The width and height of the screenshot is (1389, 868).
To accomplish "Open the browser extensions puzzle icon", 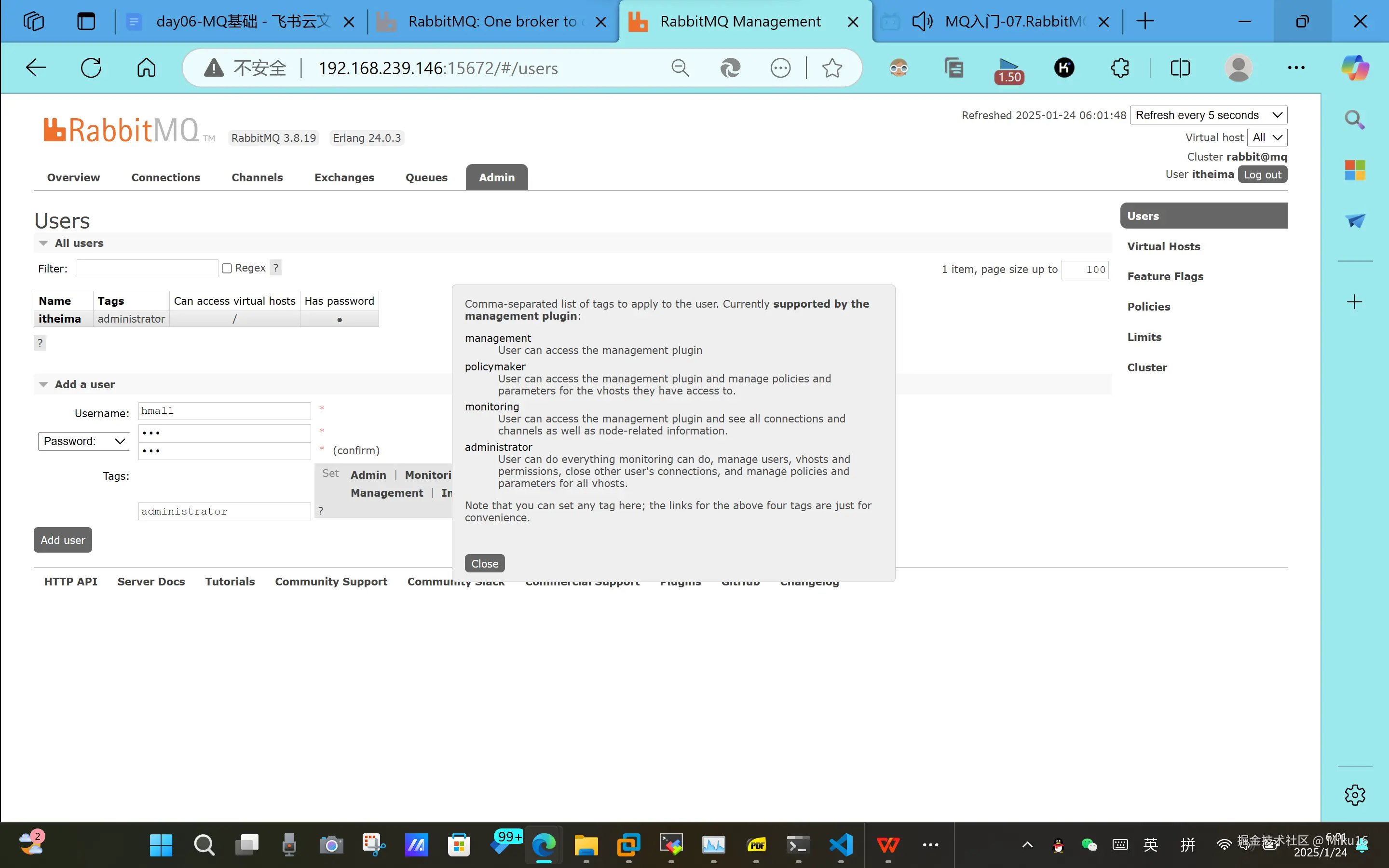I will click(x=1119, y=68).
